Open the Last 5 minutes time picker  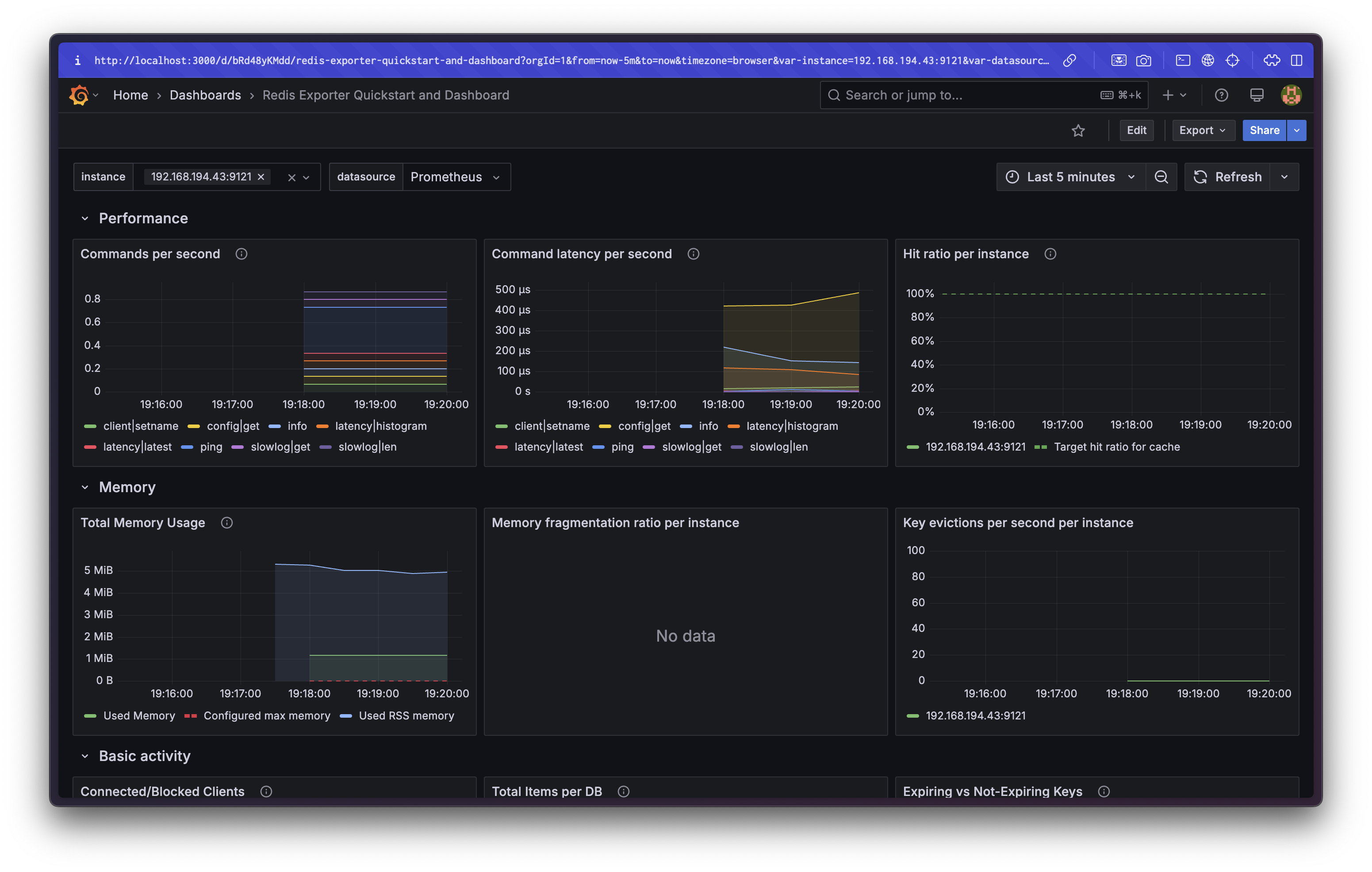(x=1071, y=177)
